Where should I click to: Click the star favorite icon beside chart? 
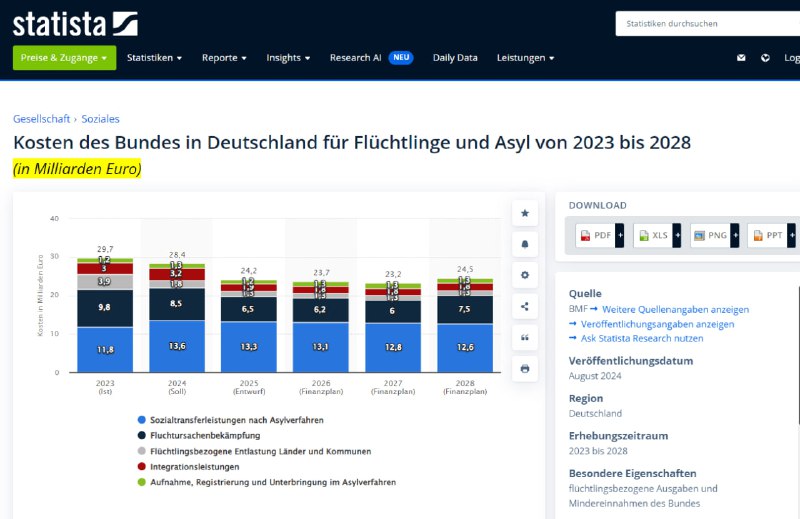pos(525,213)
